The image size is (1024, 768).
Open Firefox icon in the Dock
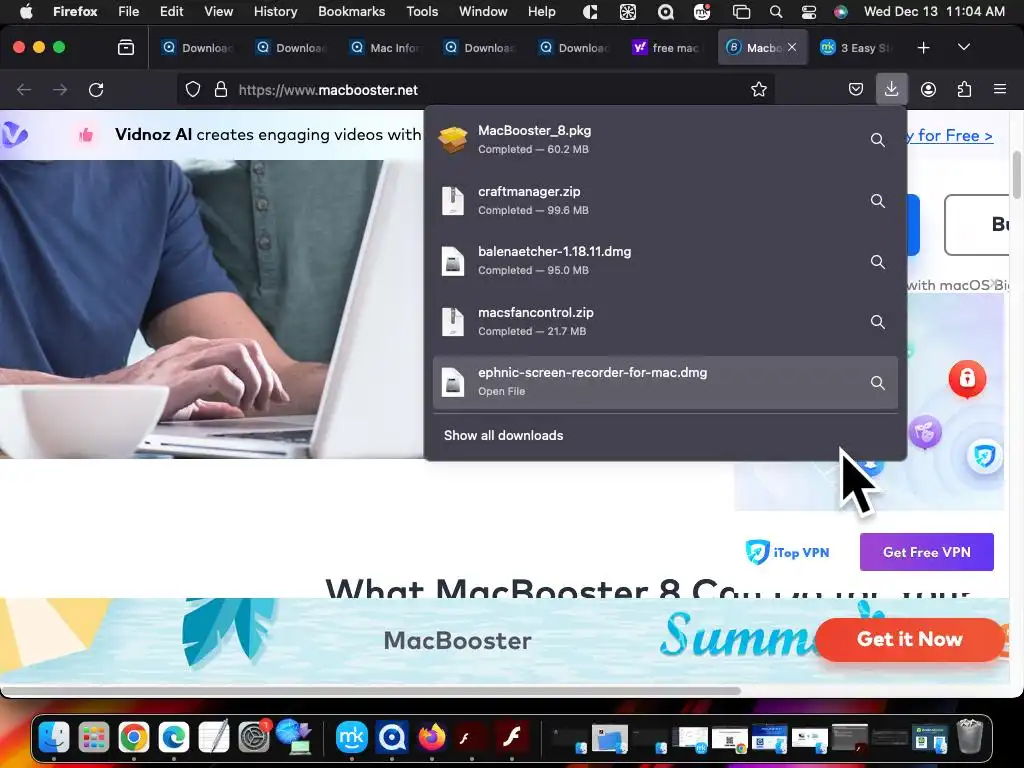pyautogui.click(x=431, y=737)
